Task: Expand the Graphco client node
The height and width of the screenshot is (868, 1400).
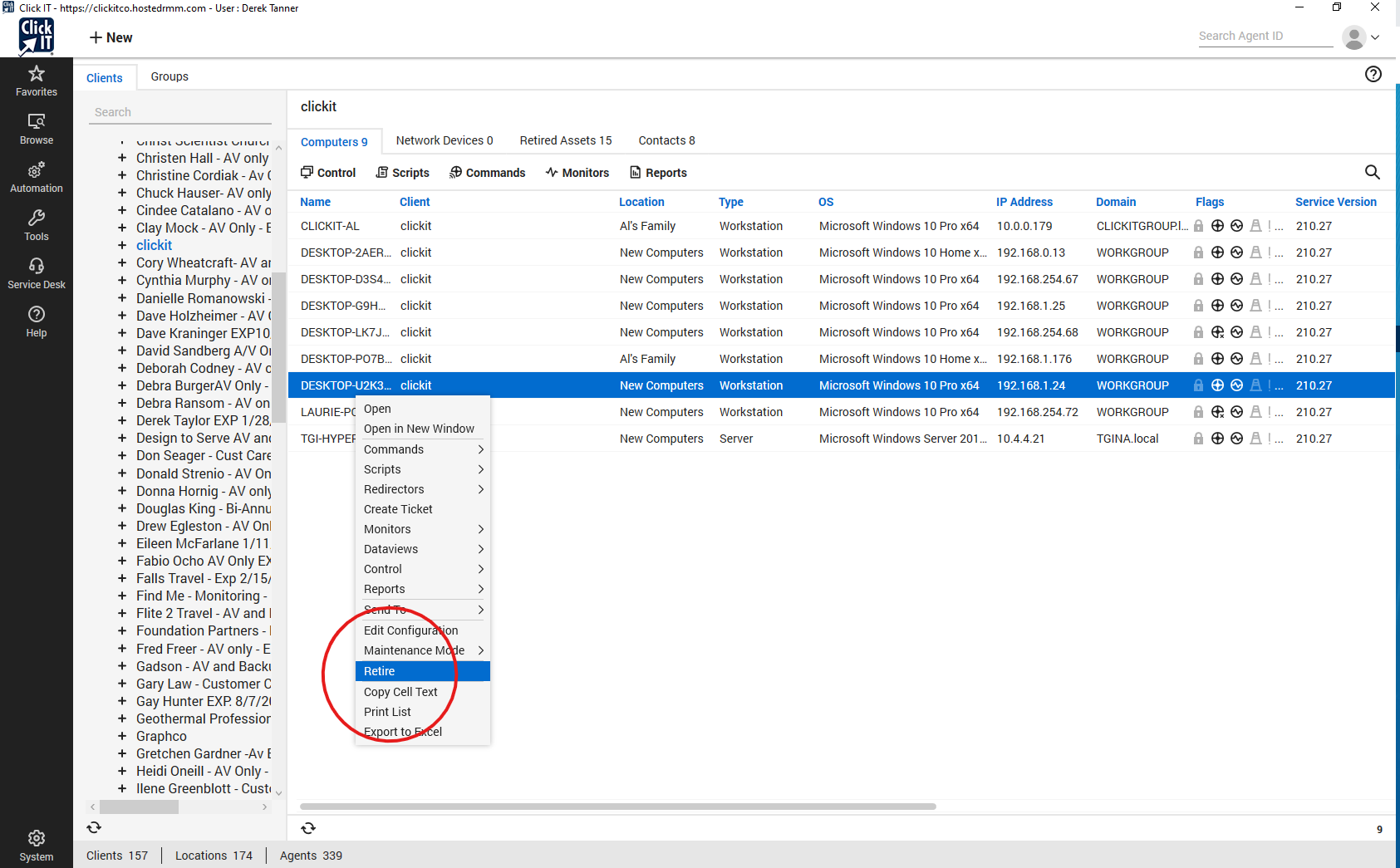Action: point(122,736)
